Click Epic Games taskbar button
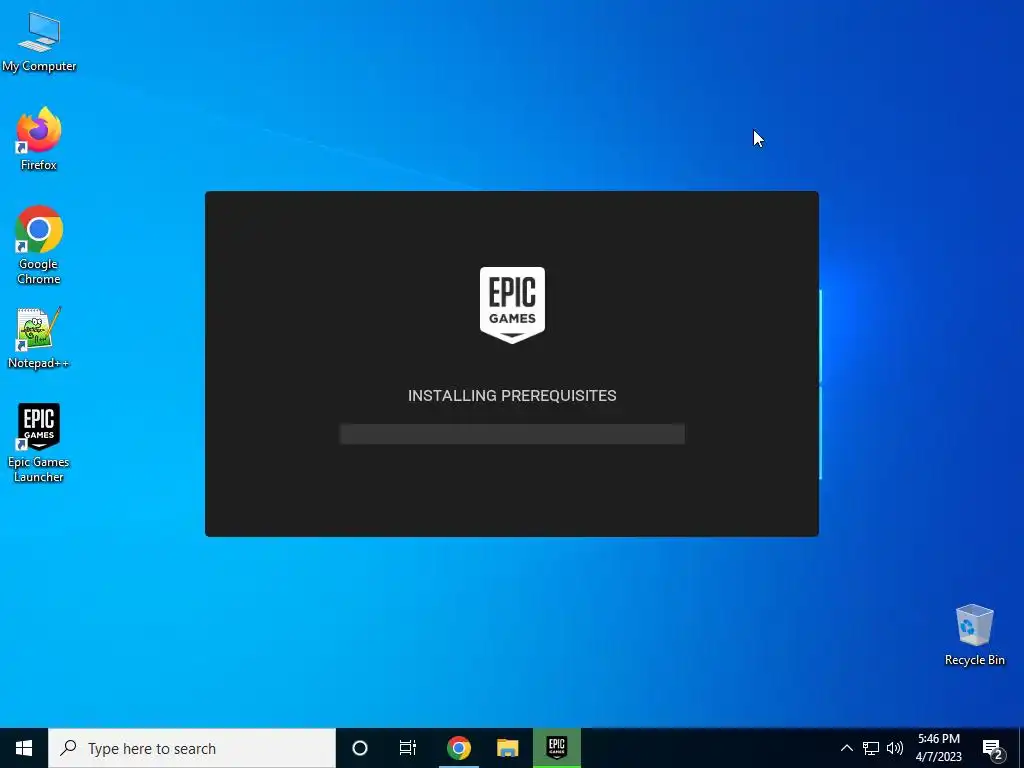 pos(556,748)
